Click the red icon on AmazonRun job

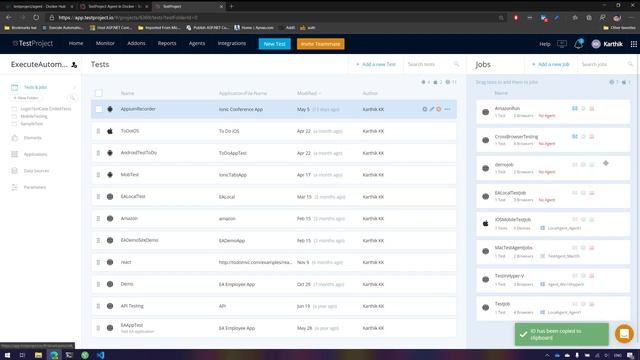[x=592, y=109]
